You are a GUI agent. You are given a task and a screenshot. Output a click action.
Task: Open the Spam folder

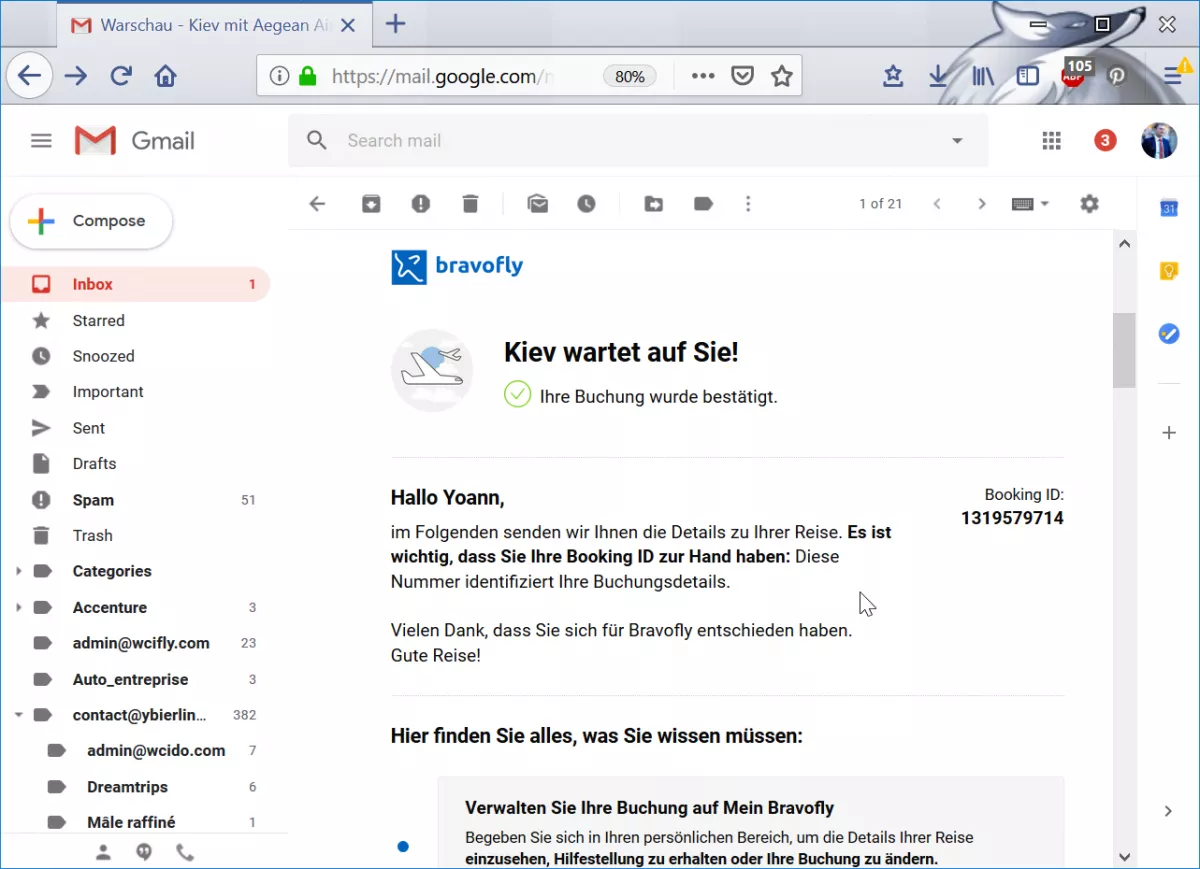[135, 500]
